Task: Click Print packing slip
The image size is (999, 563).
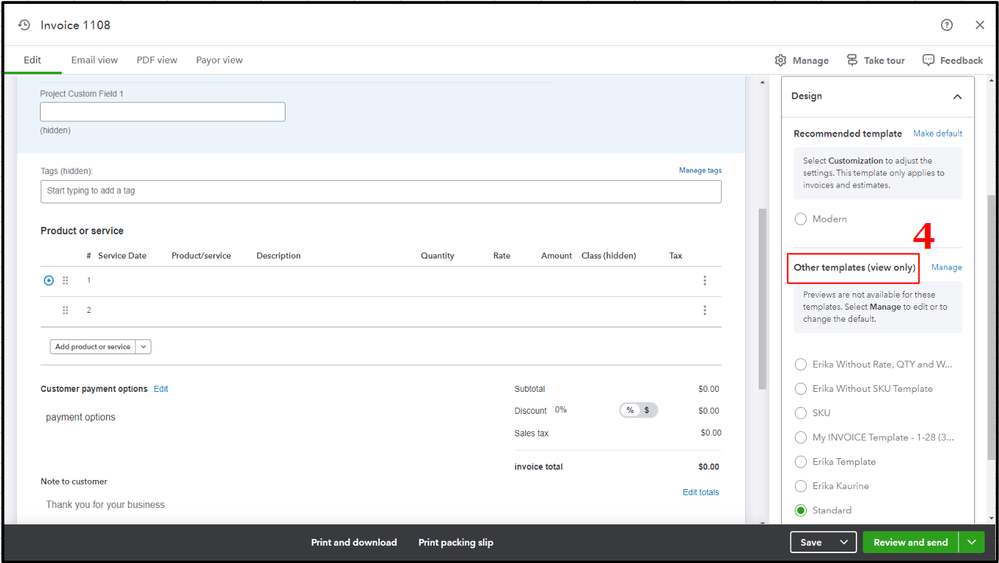Action: click(x=456, y=542)
